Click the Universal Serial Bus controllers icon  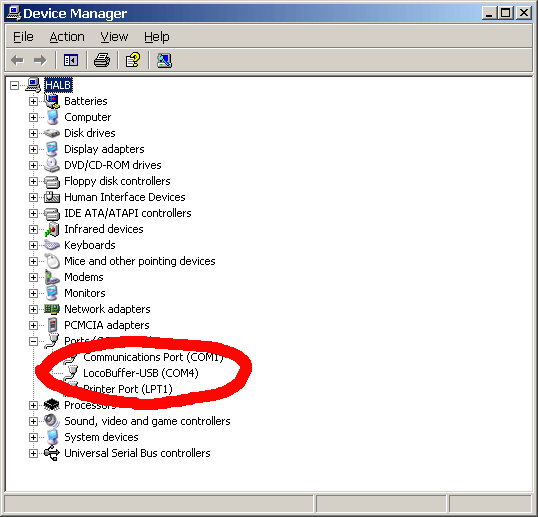52,453
